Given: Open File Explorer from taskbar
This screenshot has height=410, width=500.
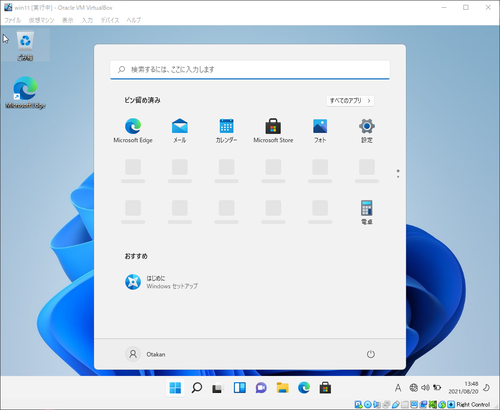Looking at the screenshot, I should 282,388.
